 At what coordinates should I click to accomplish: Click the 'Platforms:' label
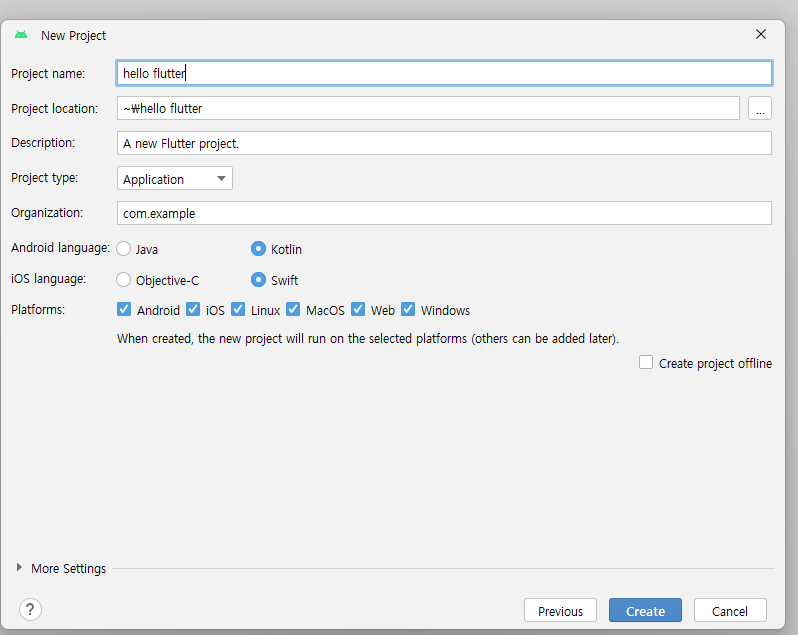tap(38, 309)
